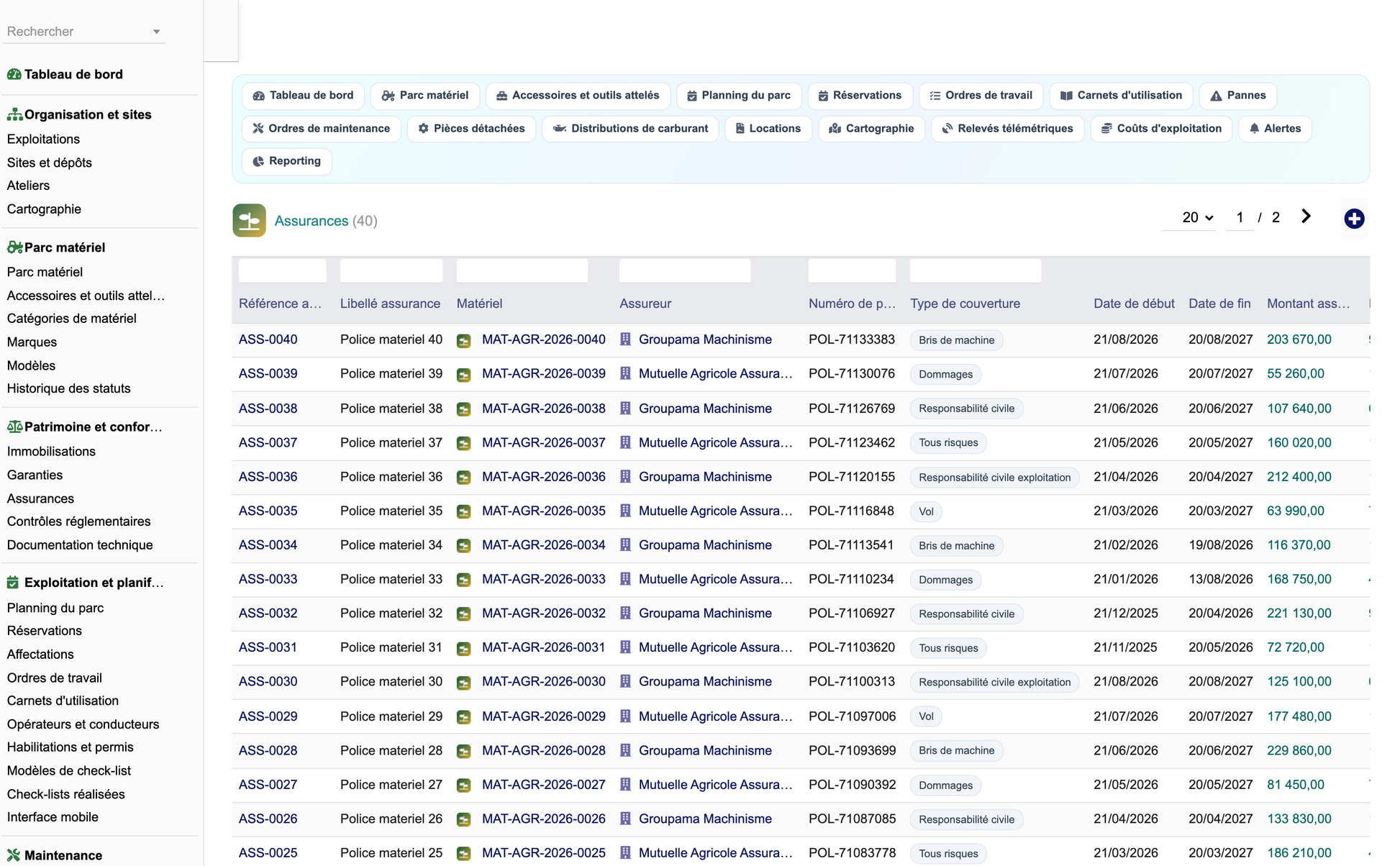
Task: Click the Organisation et sites hierarchy icon
Action: (x=14, y=114)
